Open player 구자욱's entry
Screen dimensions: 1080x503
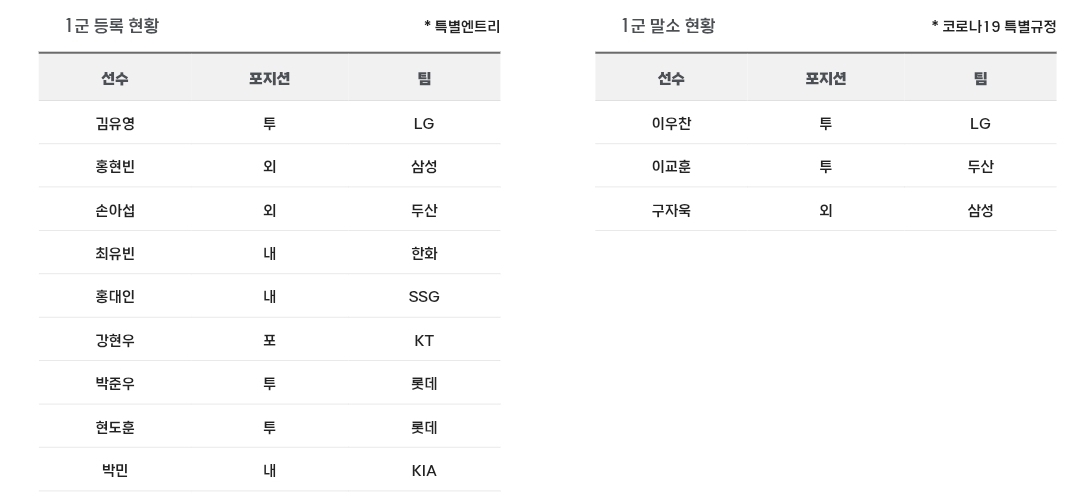(x=671, y=211)
